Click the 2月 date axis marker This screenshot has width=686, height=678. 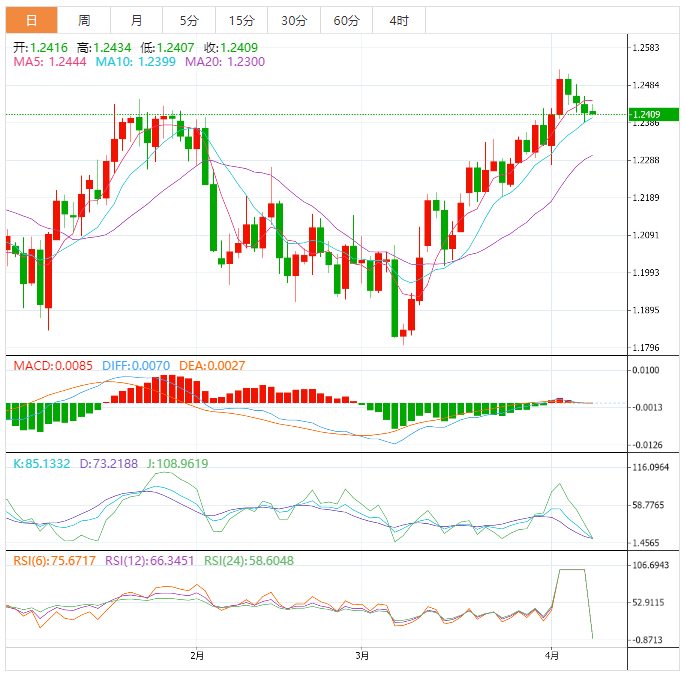(197, 656)
